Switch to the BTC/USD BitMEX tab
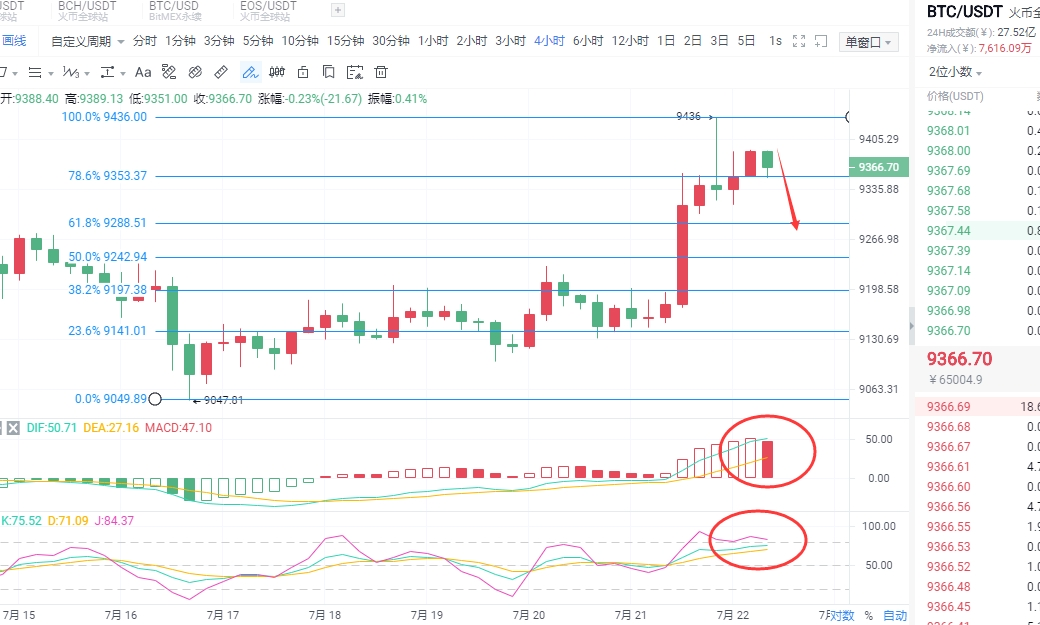 tap(176, 10)
